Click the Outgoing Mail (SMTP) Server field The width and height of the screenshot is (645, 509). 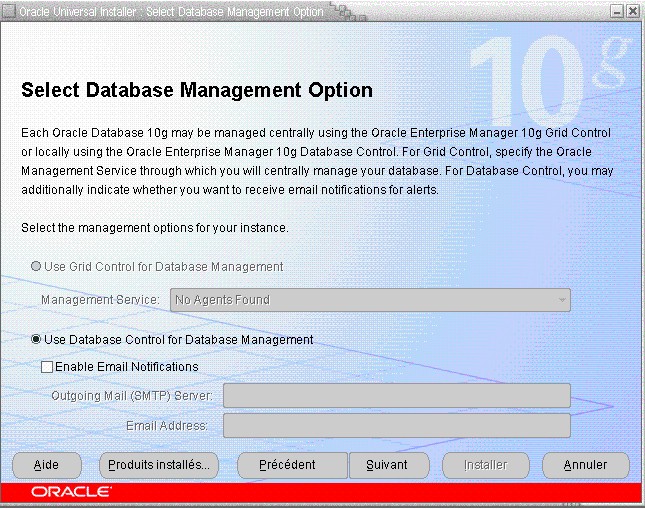pos(397,395)
